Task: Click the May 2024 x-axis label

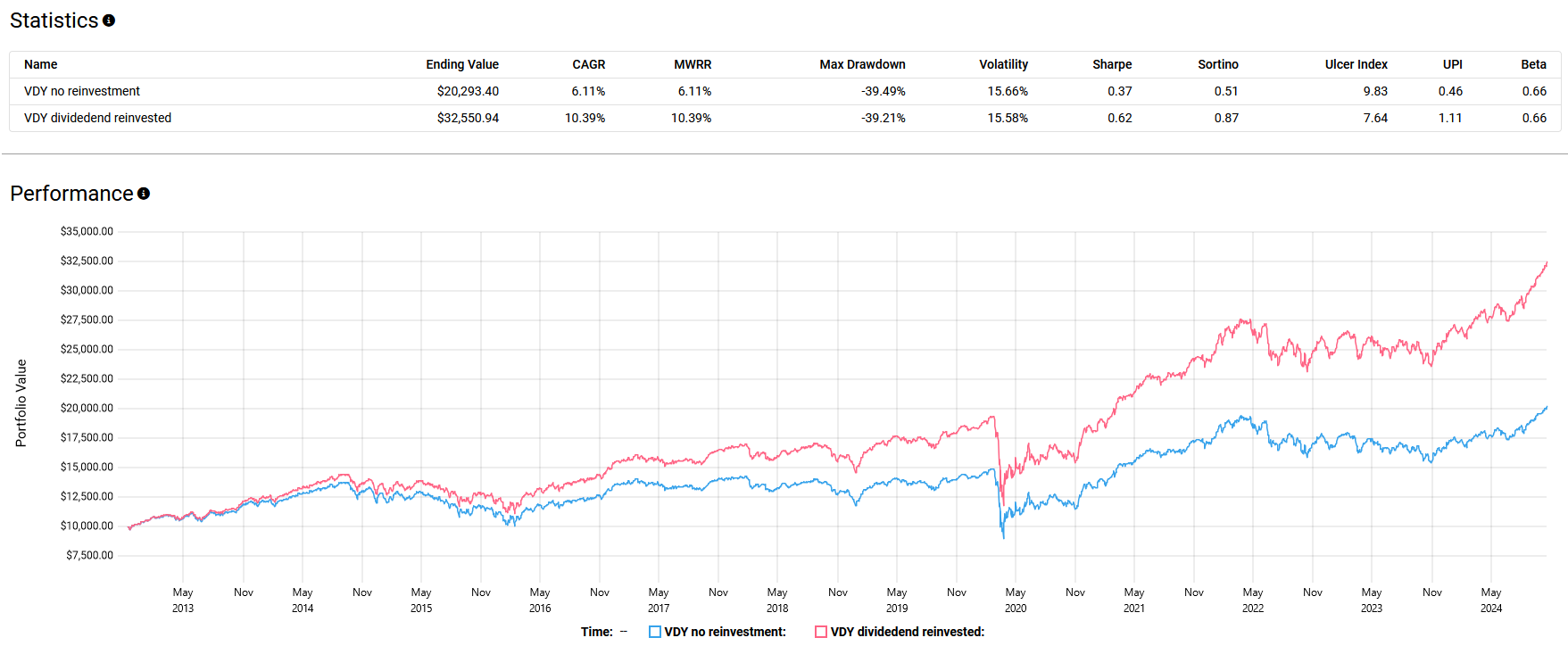Action: [1491, 600]
